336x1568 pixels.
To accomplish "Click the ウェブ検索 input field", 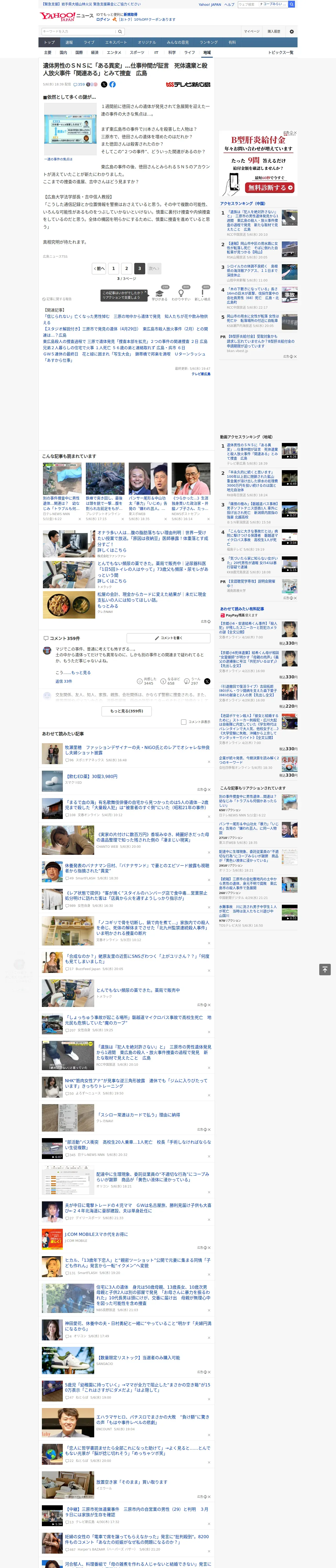I will [248, 4].
